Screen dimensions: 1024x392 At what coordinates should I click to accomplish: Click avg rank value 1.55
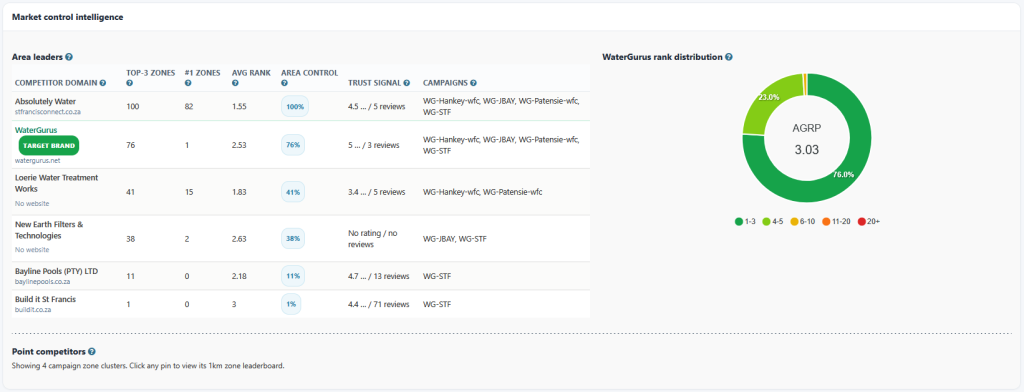[x=239, y=106]
